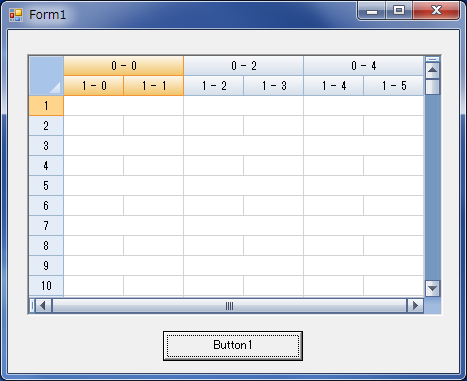
Task: Select the column header labeled 0 - 0
Action: [124, 66]
